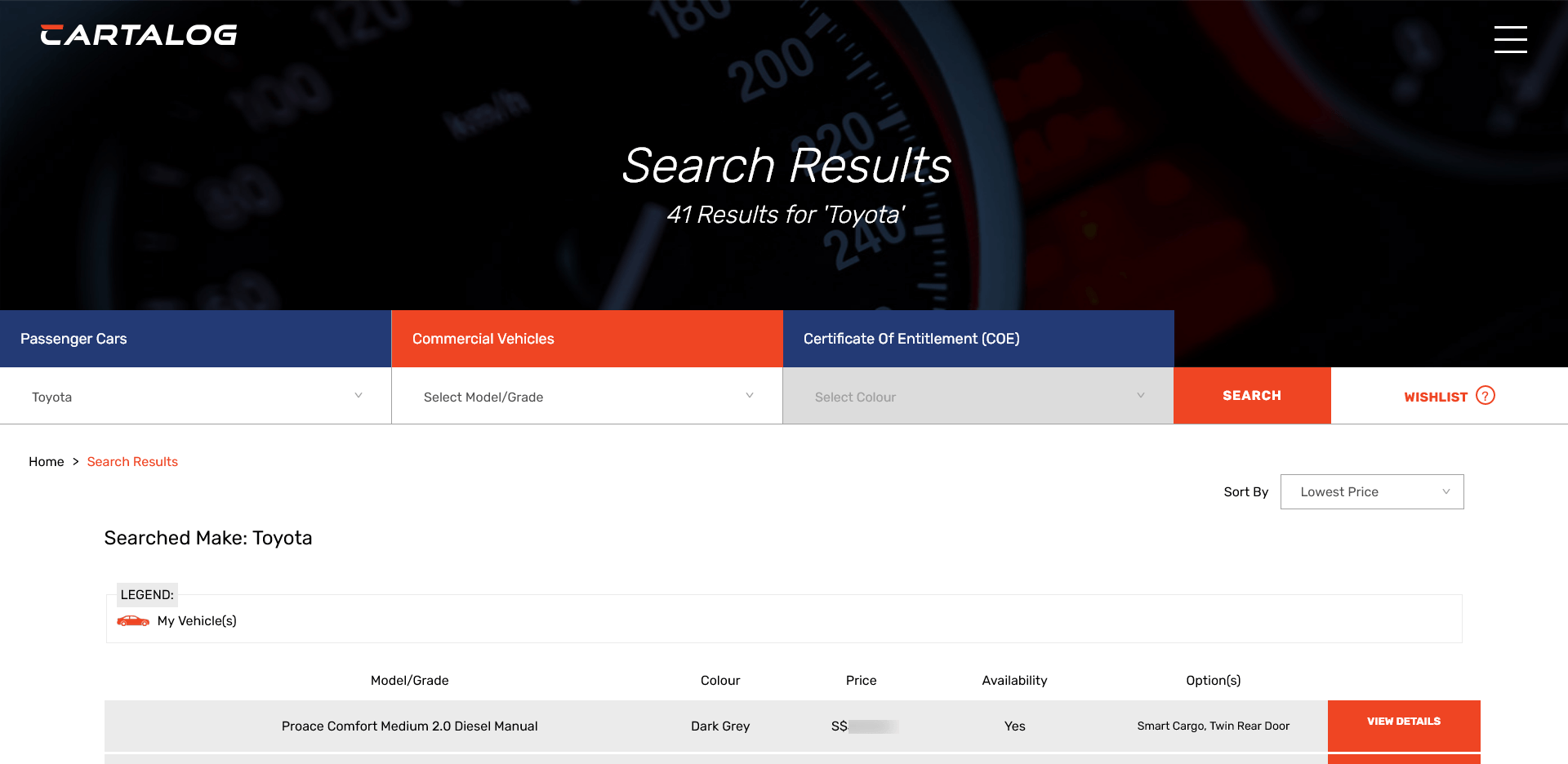View details for Proace Comfort Medium

pos(1403,722)
